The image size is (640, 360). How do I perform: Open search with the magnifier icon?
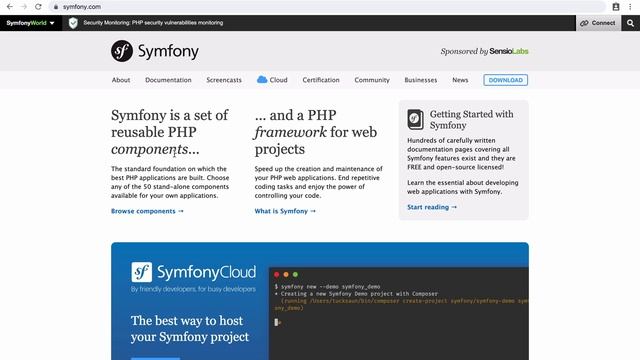tap(631, 23)
